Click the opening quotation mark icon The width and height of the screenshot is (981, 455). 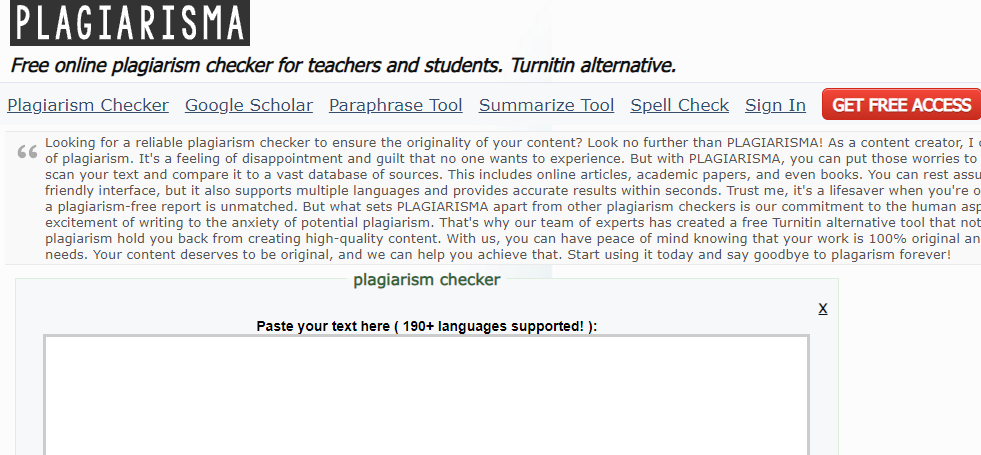click(x=27, y=153)
